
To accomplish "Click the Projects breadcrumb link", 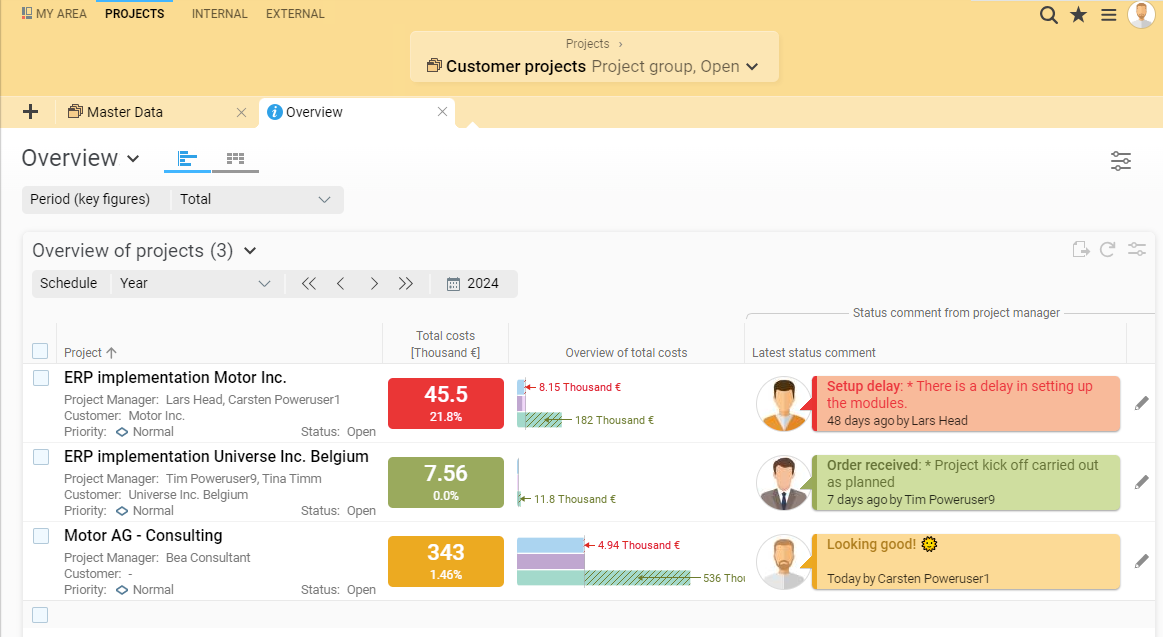I will point(587,44).
